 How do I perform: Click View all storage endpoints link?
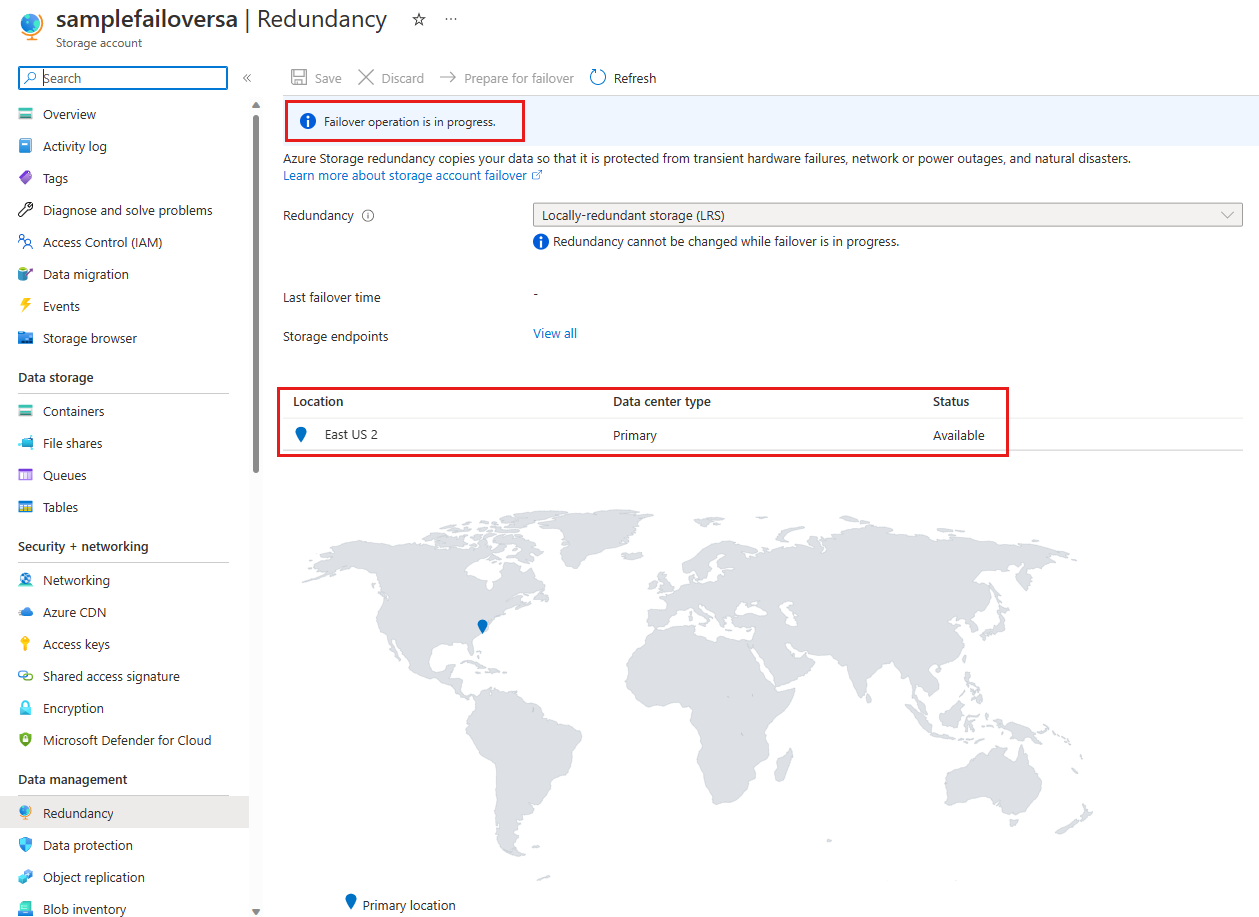click(x=555, y=334)
